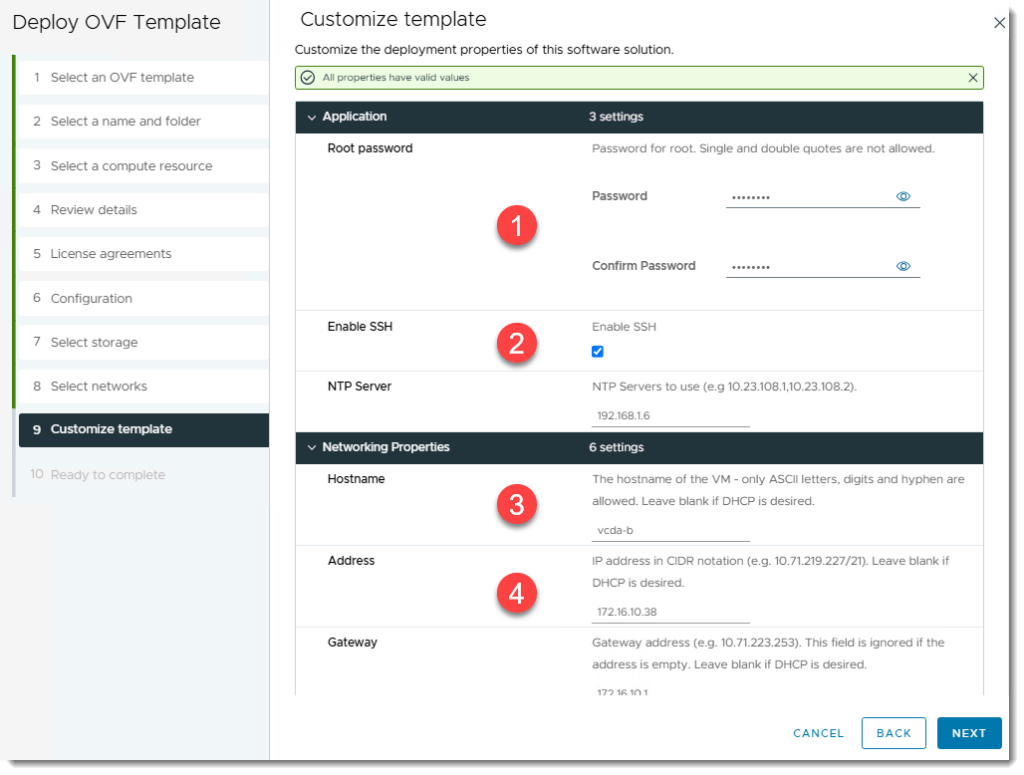Click the root Password input field
This screenshot has width=1024, height=775.
coord(808,197)
